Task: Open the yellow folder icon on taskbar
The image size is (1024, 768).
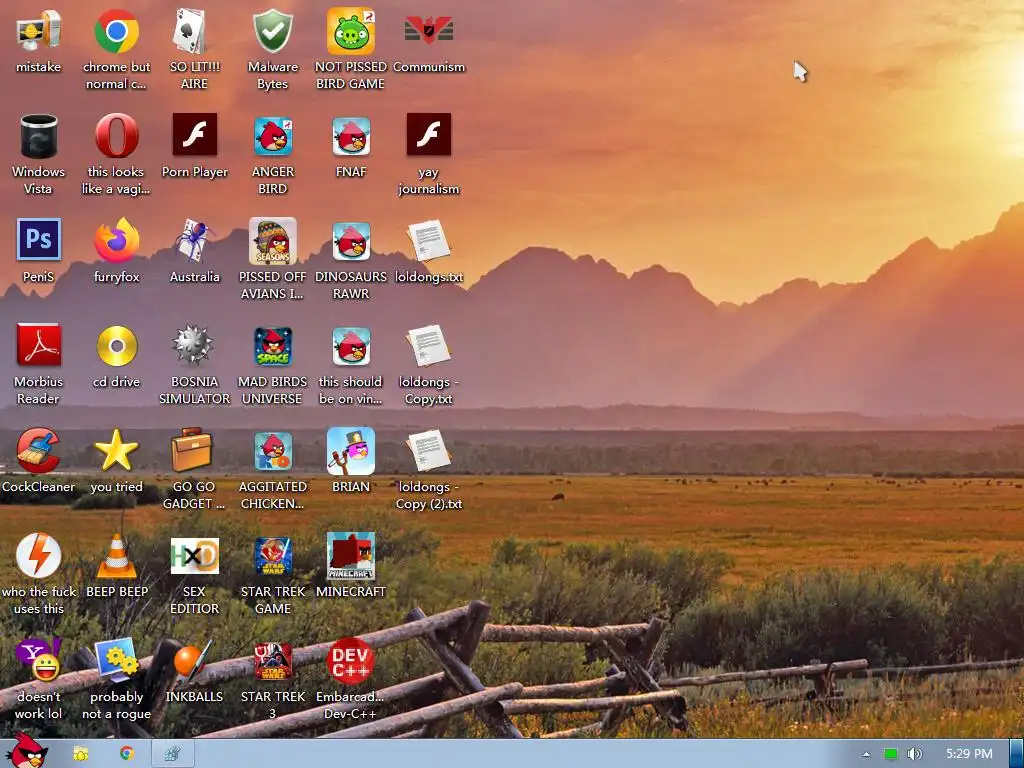Action: coord(81,754)
